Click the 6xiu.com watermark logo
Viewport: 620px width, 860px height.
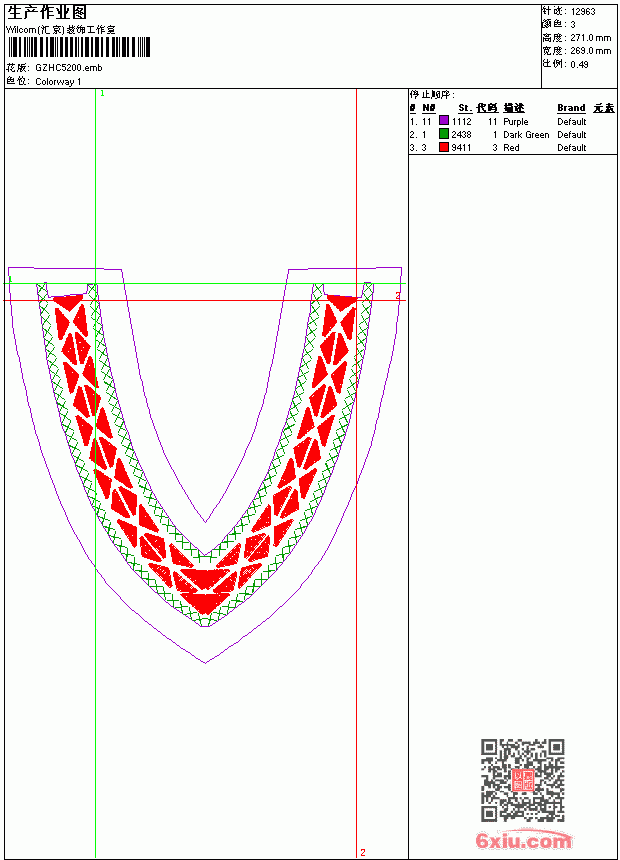coord(523,840)
